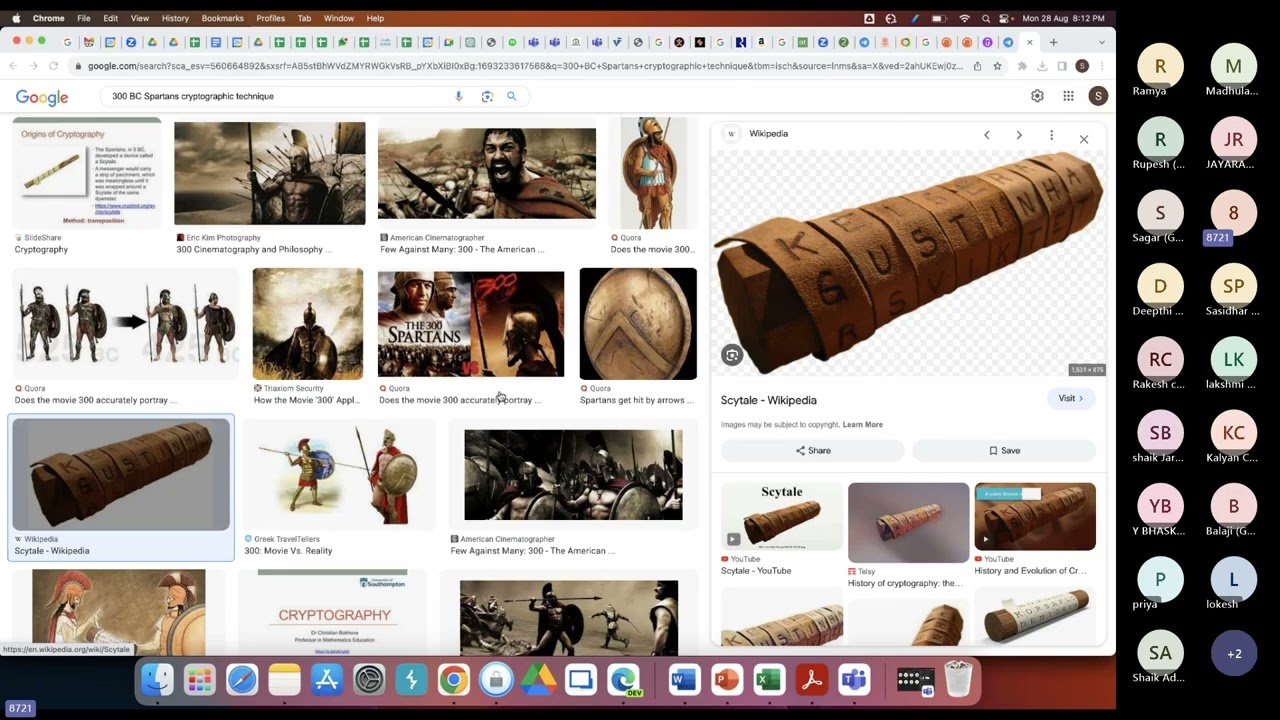Viewport: 1280px width, 720px height.
Task: Open the Learn More copyright link
Action: (862, 425)
